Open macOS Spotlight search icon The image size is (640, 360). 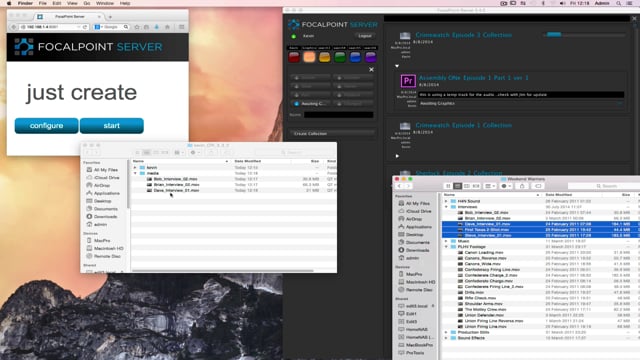click(619, 3)
